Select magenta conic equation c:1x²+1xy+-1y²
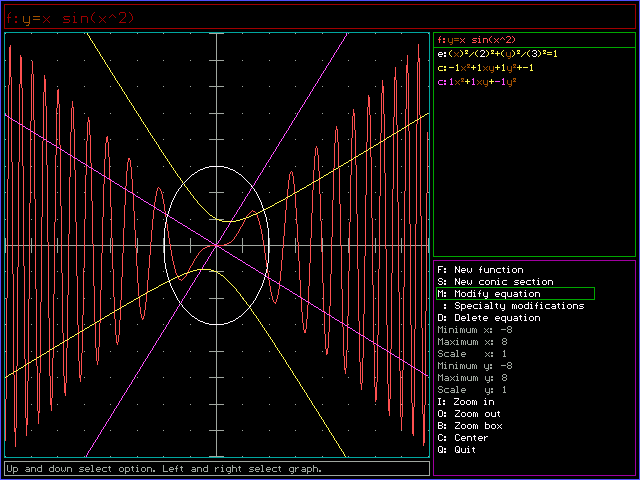Image resolution: width=640 pixels, height=480 pixels. point(477,82)
